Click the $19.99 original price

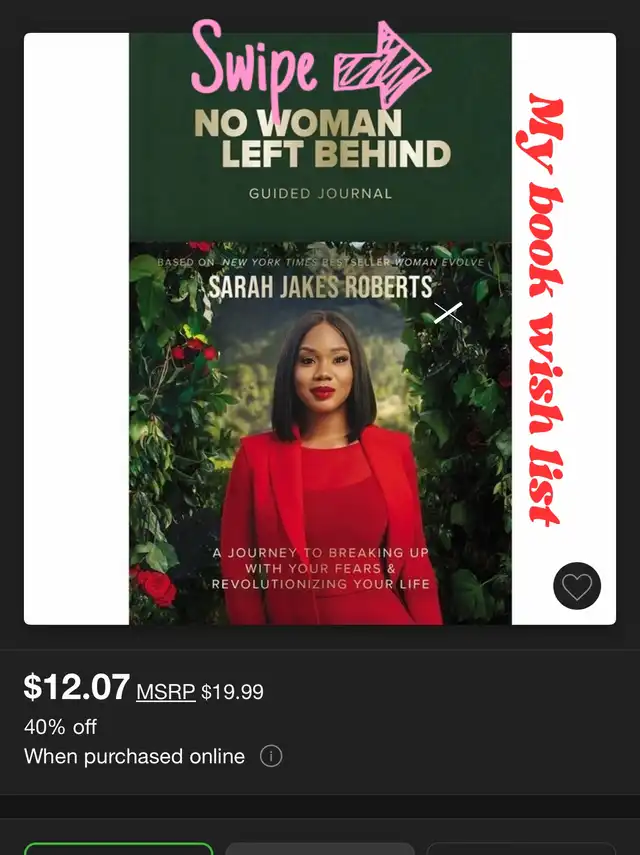(x=232, y=692)
